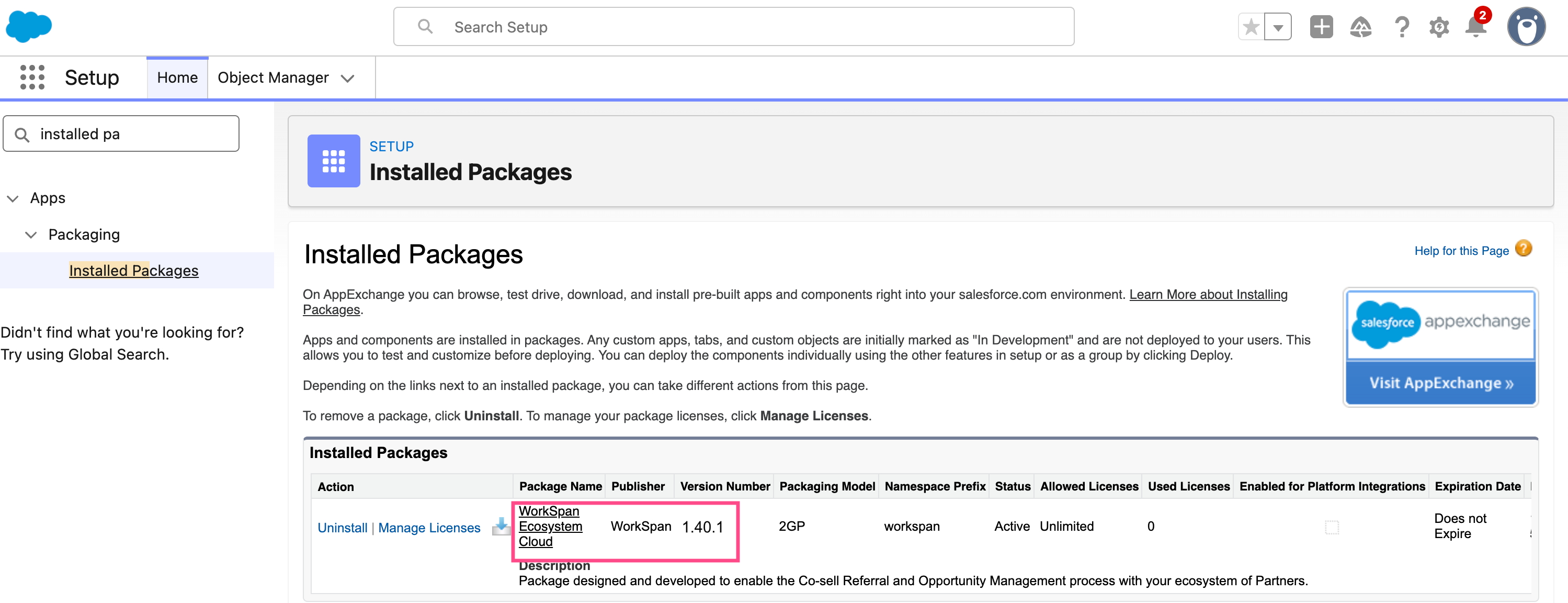Click the Active status cell
This screenshot has width=1568, height=603.
click(x=1012, y=526)
